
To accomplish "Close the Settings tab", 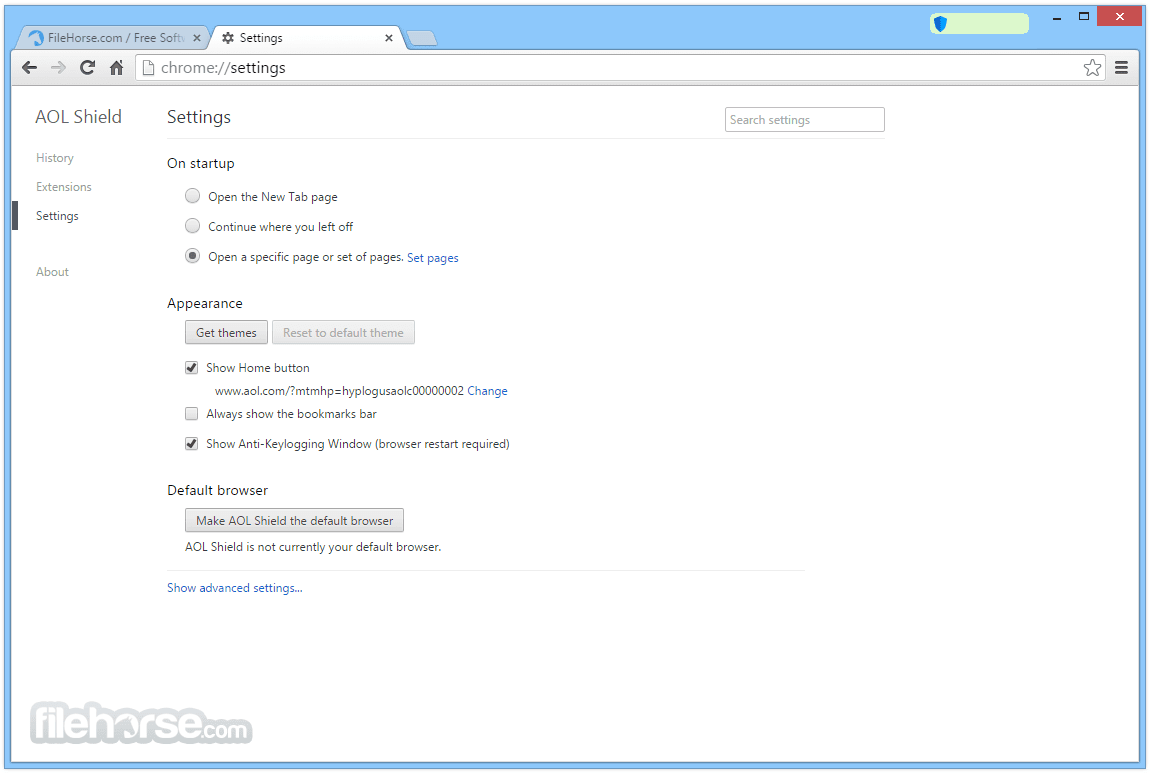I will click(389, 37).
